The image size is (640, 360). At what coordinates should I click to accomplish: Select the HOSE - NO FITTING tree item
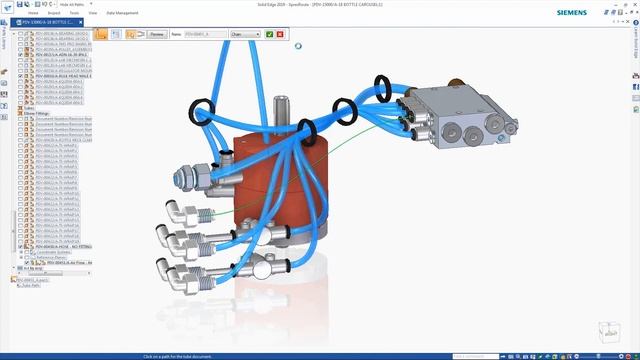click(63, 247)
